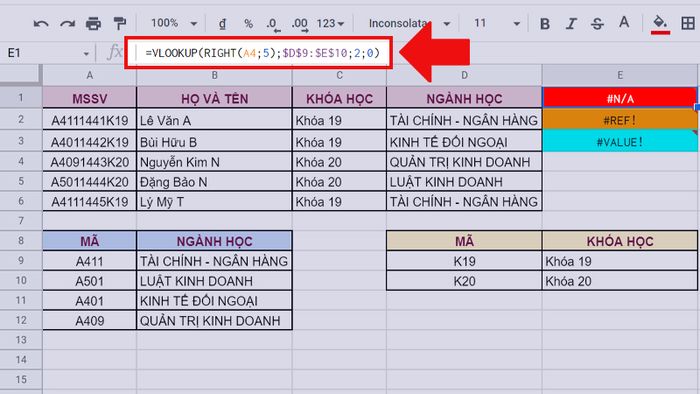Select cell A5011444K20
Viewport: 700px width, 394px height.
coord(90,182)
